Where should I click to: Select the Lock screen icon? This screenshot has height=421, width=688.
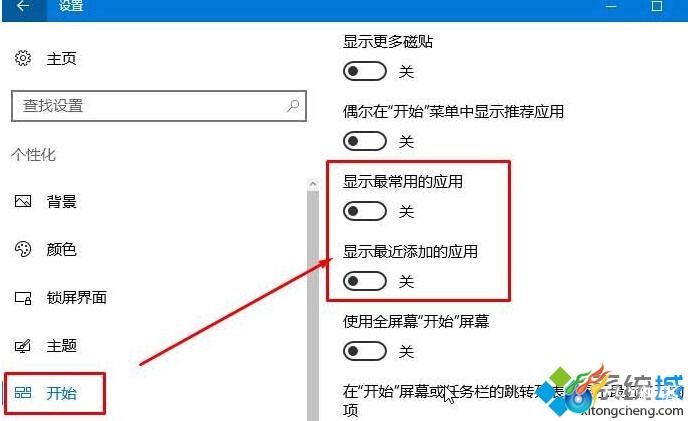[x=23, y=298]
